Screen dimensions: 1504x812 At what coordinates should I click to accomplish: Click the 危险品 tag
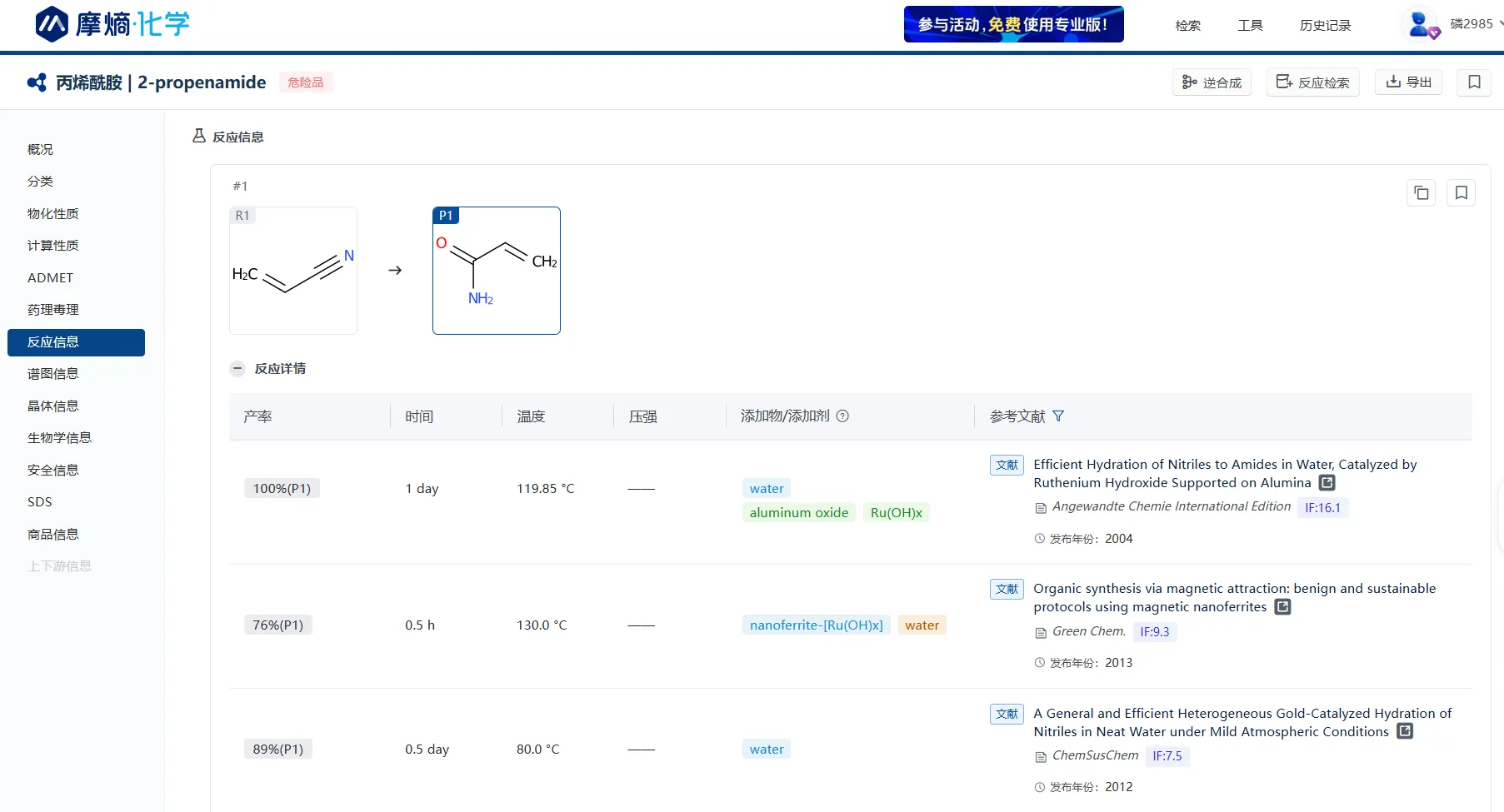[x=306, y=82]
